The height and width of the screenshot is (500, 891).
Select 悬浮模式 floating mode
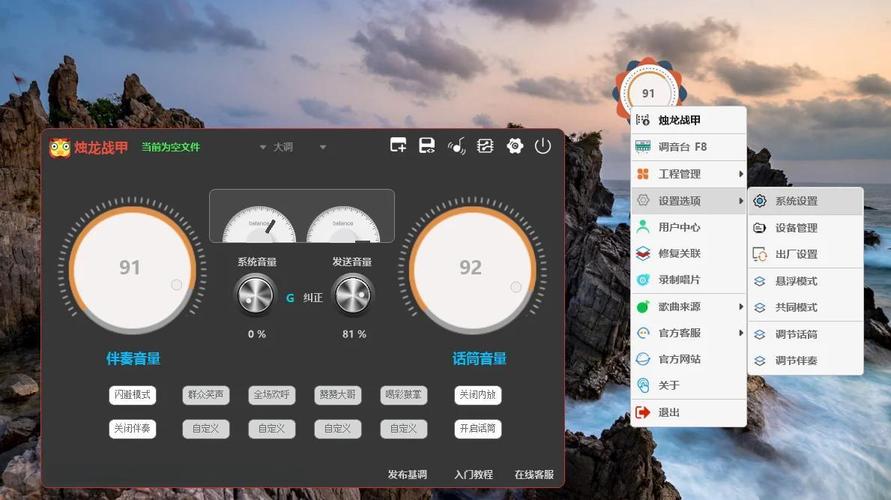pyautogui.click(x=806, y=281)
